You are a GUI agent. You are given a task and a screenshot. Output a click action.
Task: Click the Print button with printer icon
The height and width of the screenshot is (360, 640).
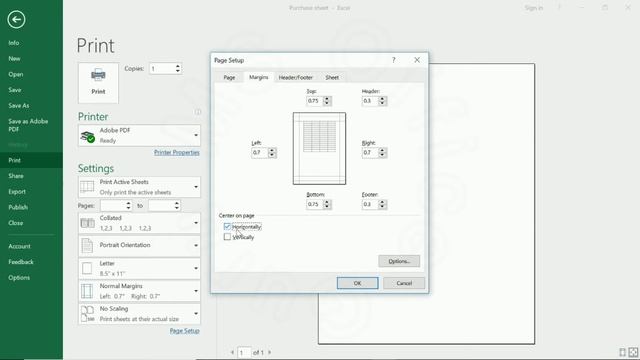pyautogui.click(x=98, y=83)
